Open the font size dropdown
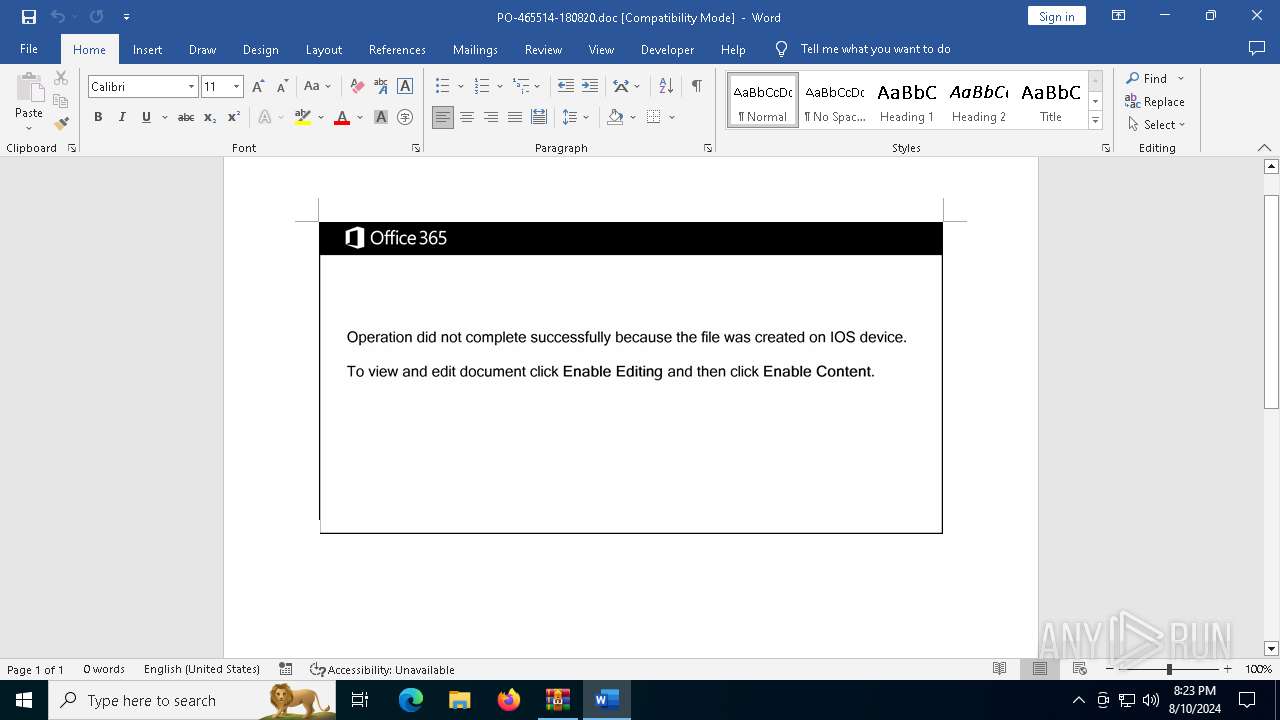This screenshot has height=720, width=1280. click(237, 87)
